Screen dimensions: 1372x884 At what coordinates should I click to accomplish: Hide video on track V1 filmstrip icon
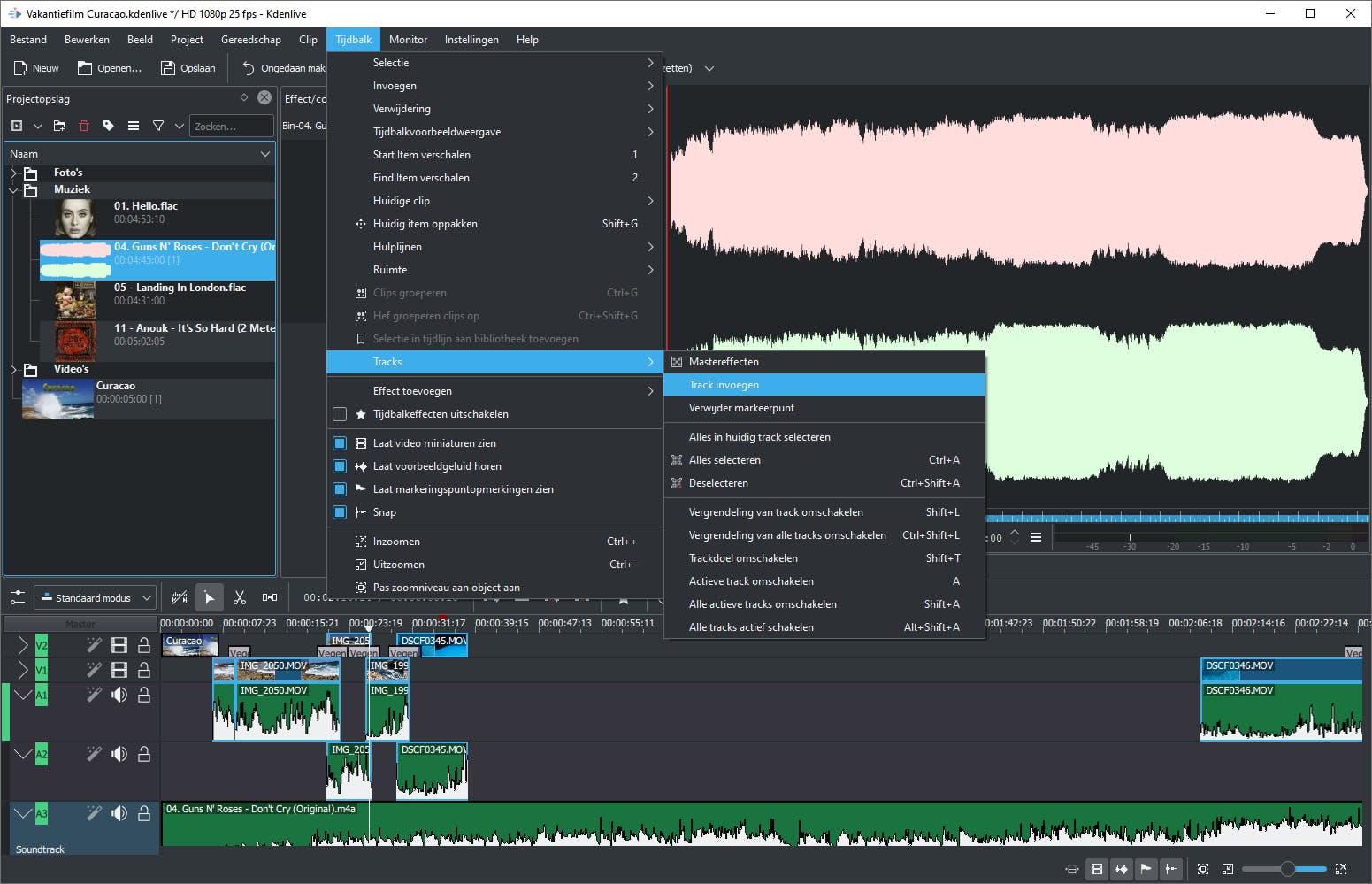pyautogui.click(x=119, y=670)
